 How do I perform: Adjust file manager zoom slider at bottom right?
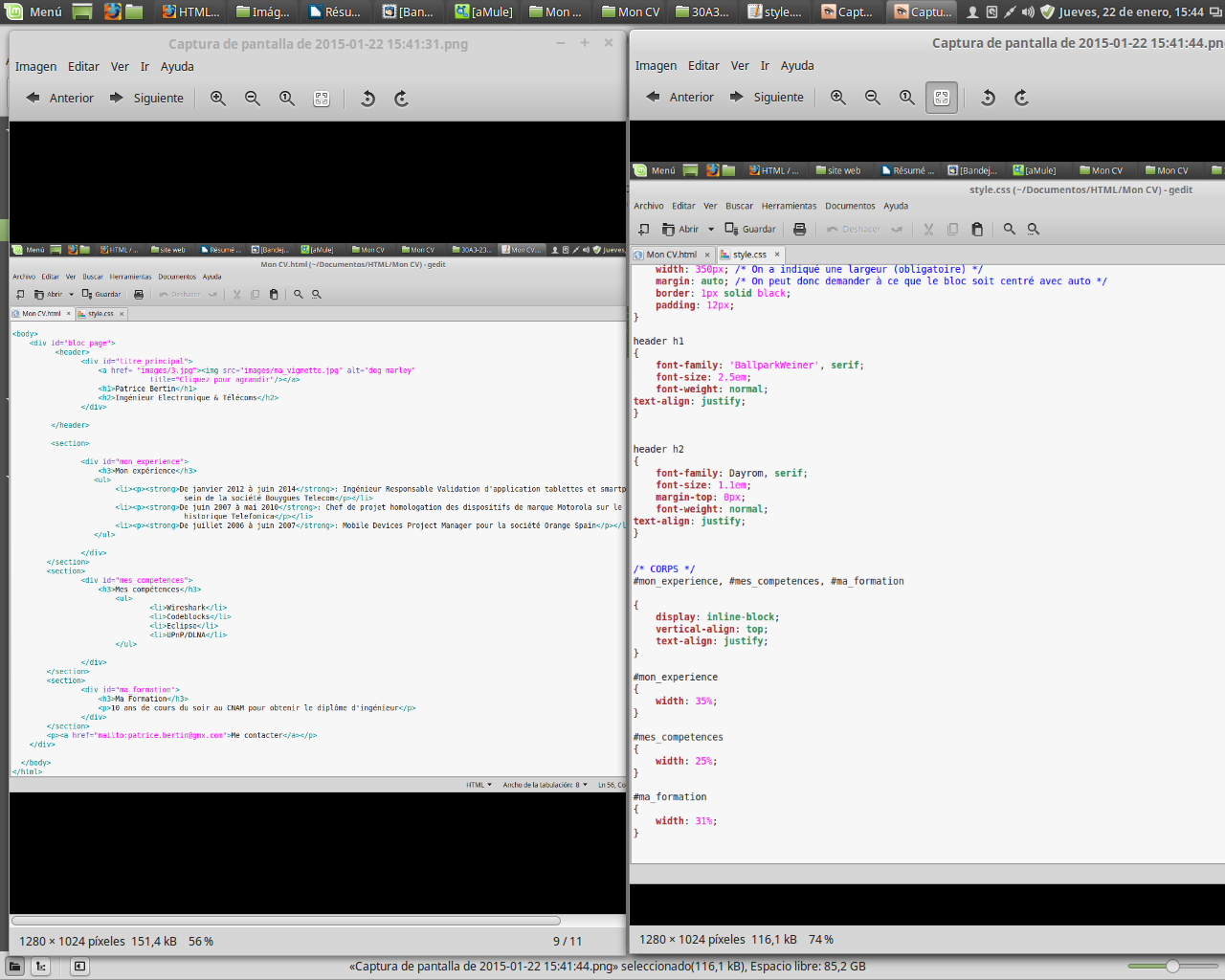1171,967
